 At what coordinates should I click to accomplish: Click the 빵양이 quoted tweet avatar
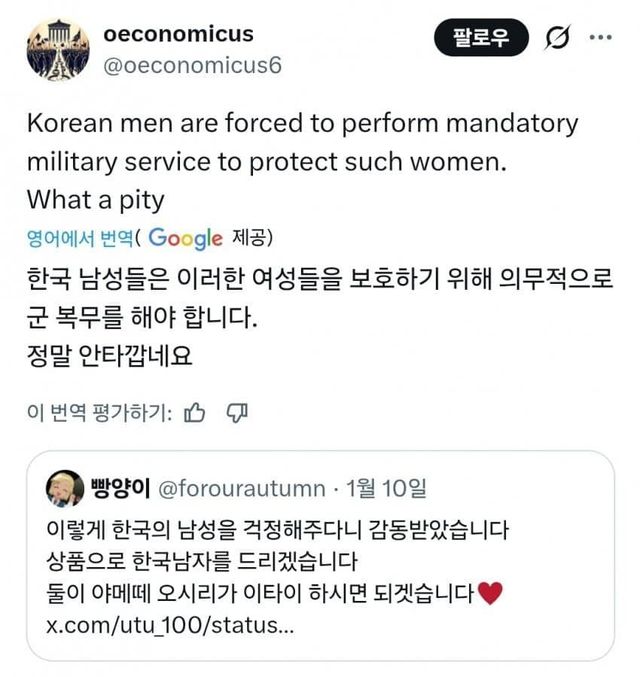click(x=65, y=488)
